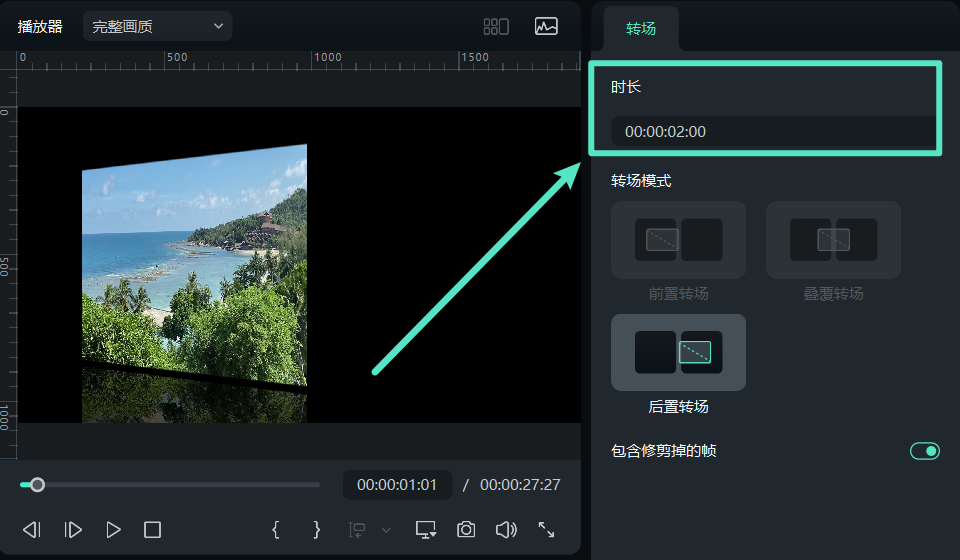The height and width of the screenshot is (560, 960).
Task: Toggle 包含修剪掉的帧 switch
Action: (x=924, y=451)
